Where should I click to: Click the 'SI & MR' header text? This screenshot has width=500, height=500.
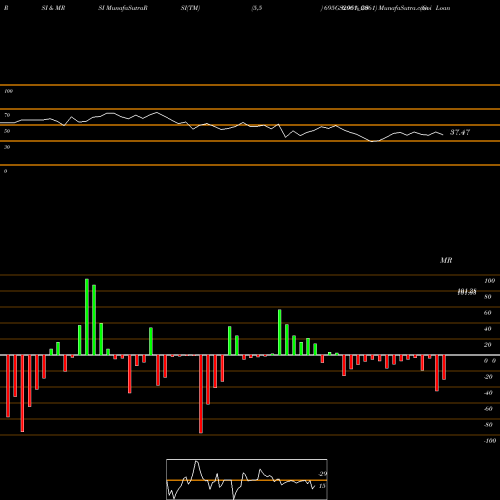(x=53, y=8)
